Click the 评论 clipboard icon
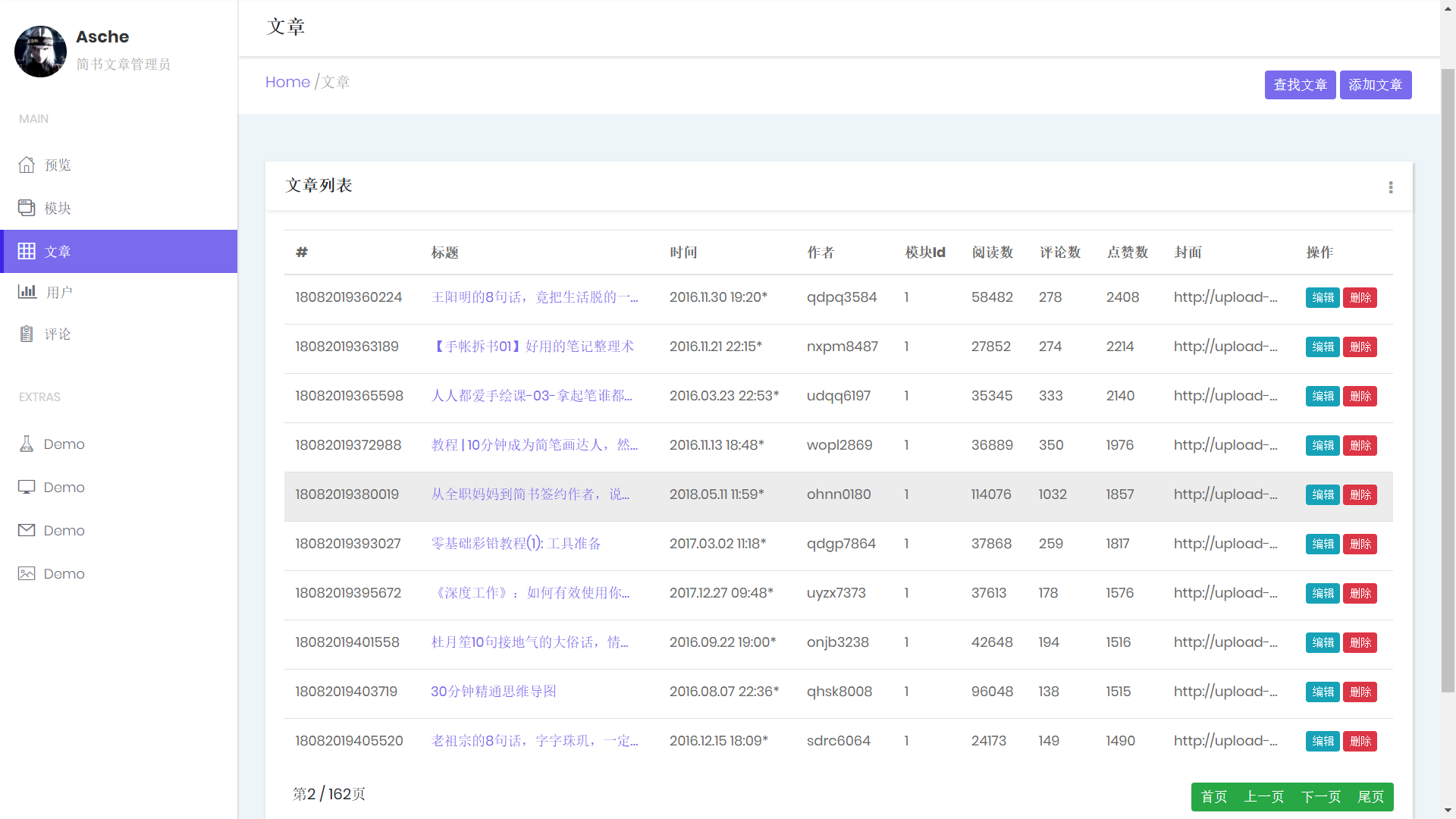This screenshot has height=819, width=1456. 27,334
